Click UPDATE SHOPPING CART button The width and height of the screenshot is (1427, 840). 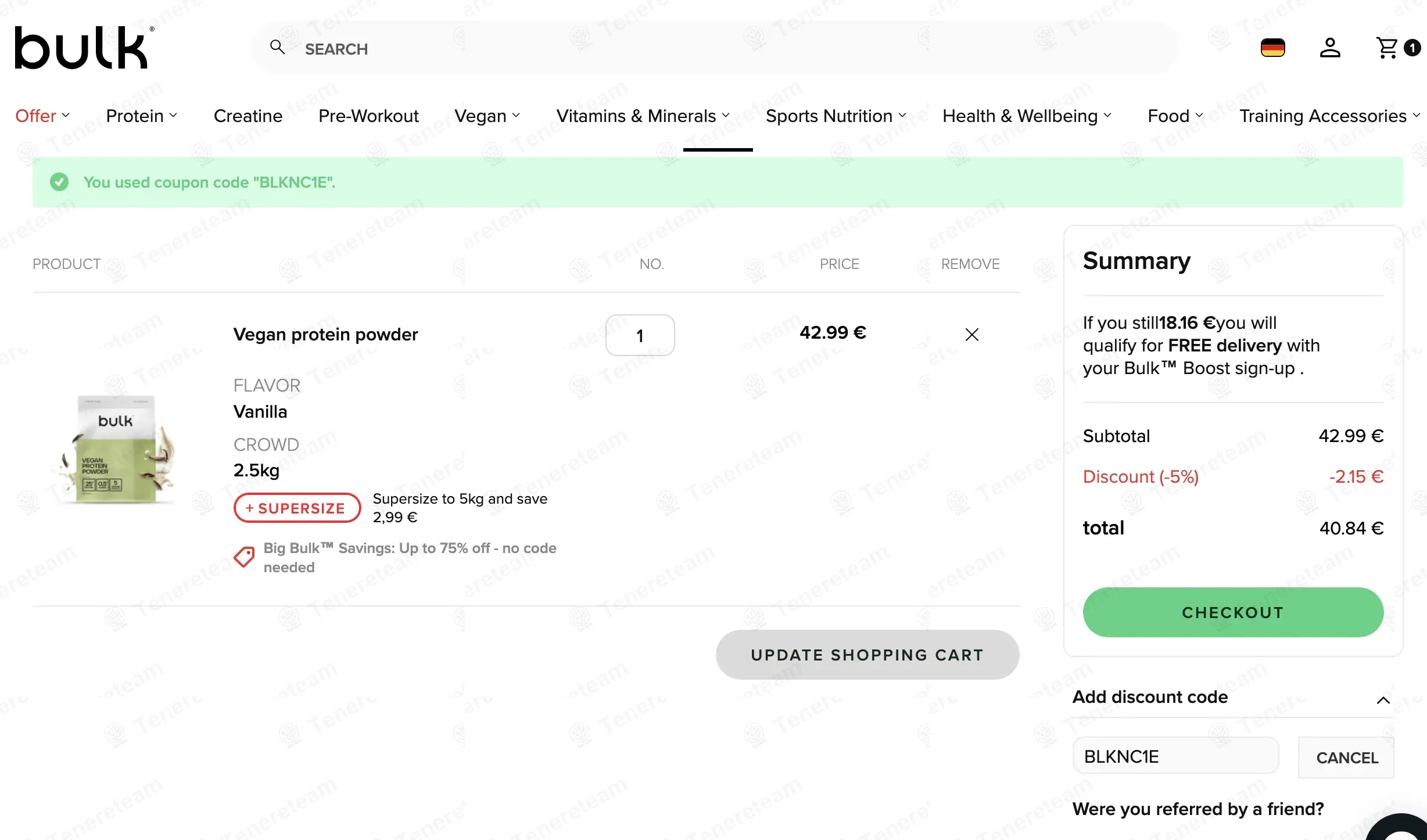coord(867,655)
